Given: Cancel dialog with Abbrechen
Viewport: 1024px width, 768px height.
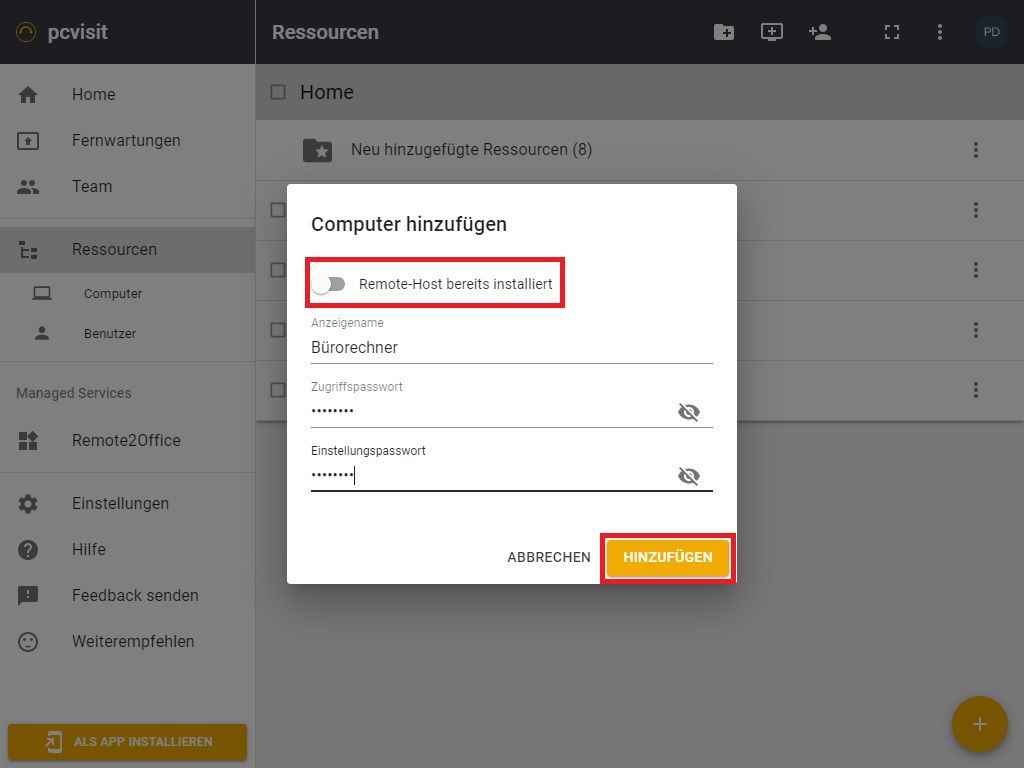Looking at the screenshot, I should tap(548, 557).
